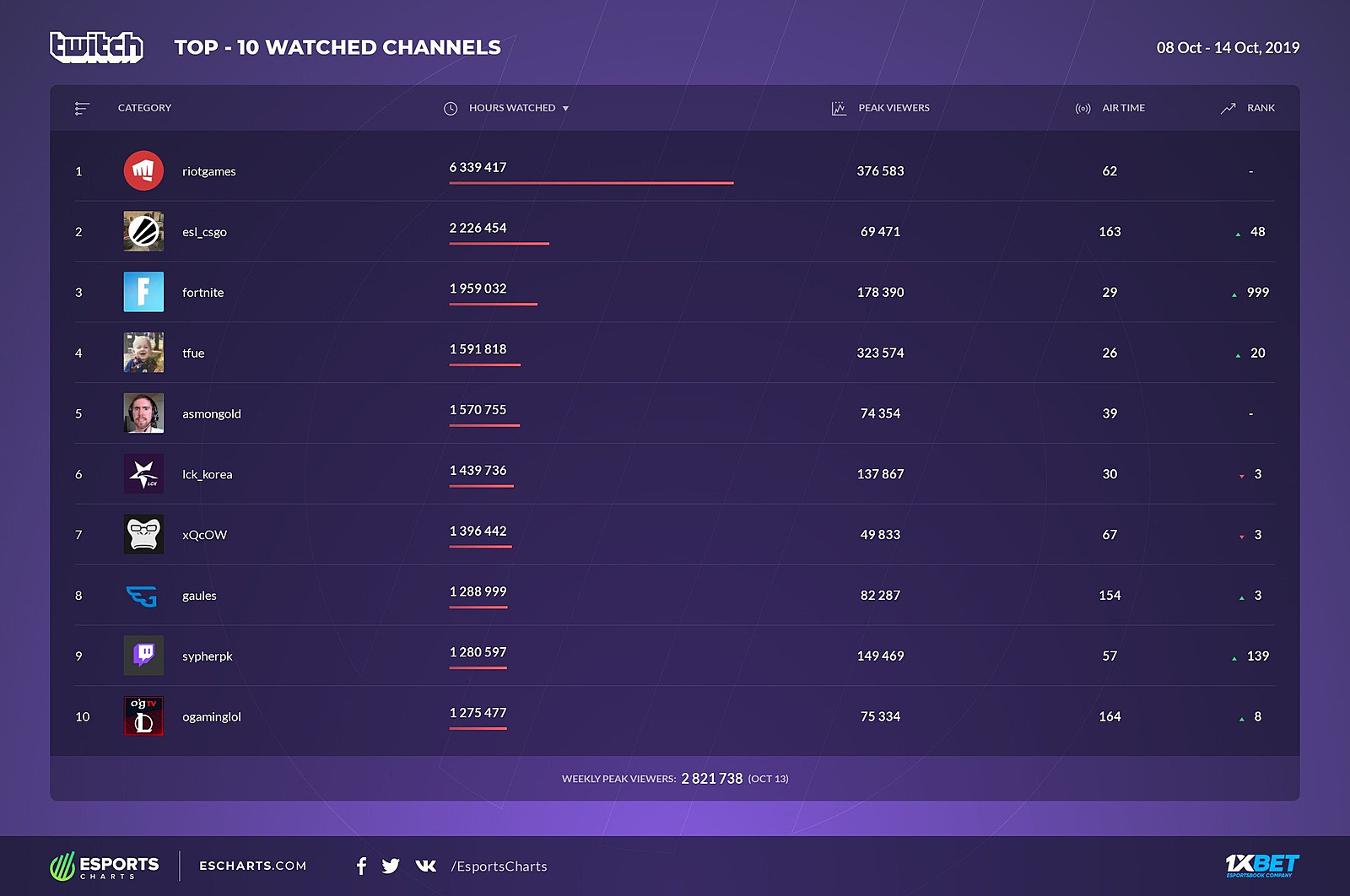This screenshot has width=1350, height=896.
Task: Click the weekly peak viewers 2 821 738
Action: coord(712,779)
